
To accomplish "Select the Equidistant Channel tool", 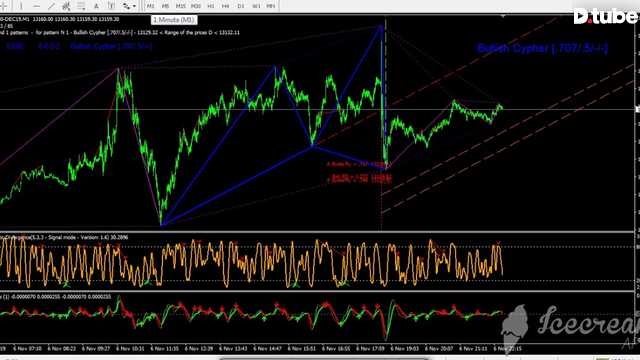I will (66, 6).
